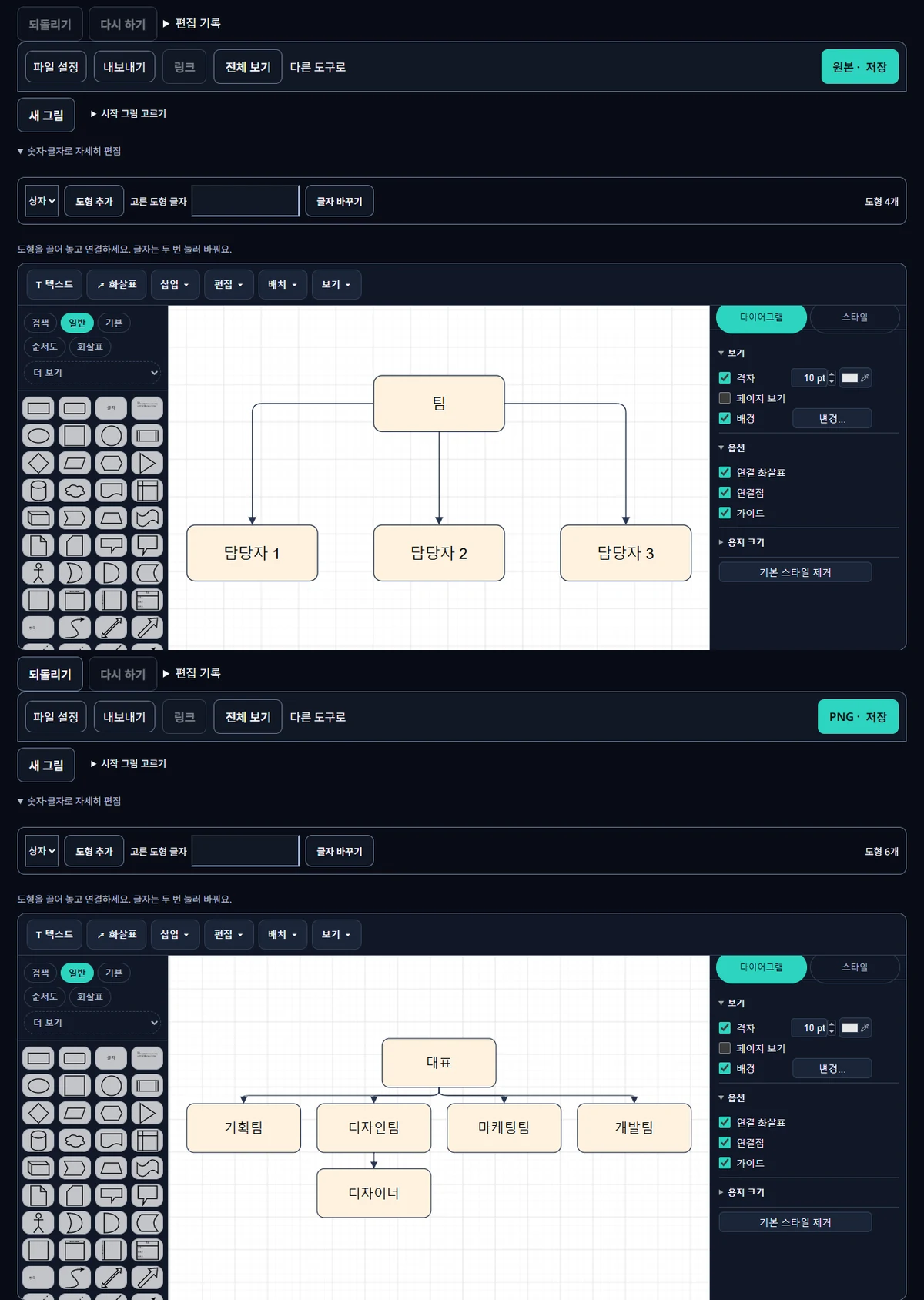924x1300 pixels.
Task: Pick the hexagon shape in the upper editor palette
Action: 112,463
